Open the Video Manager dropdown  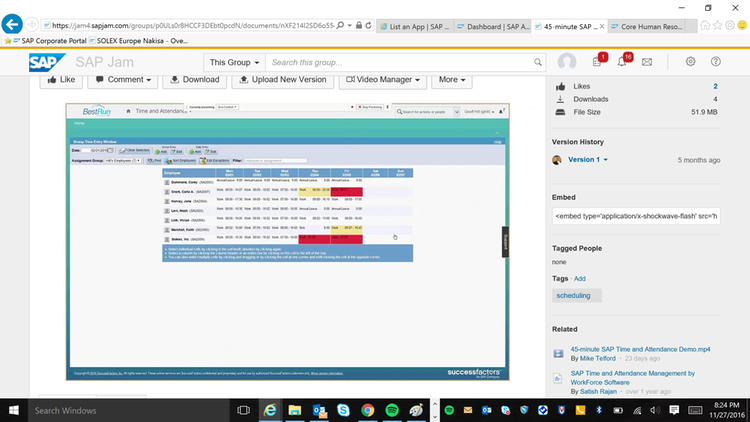point(383,79)
